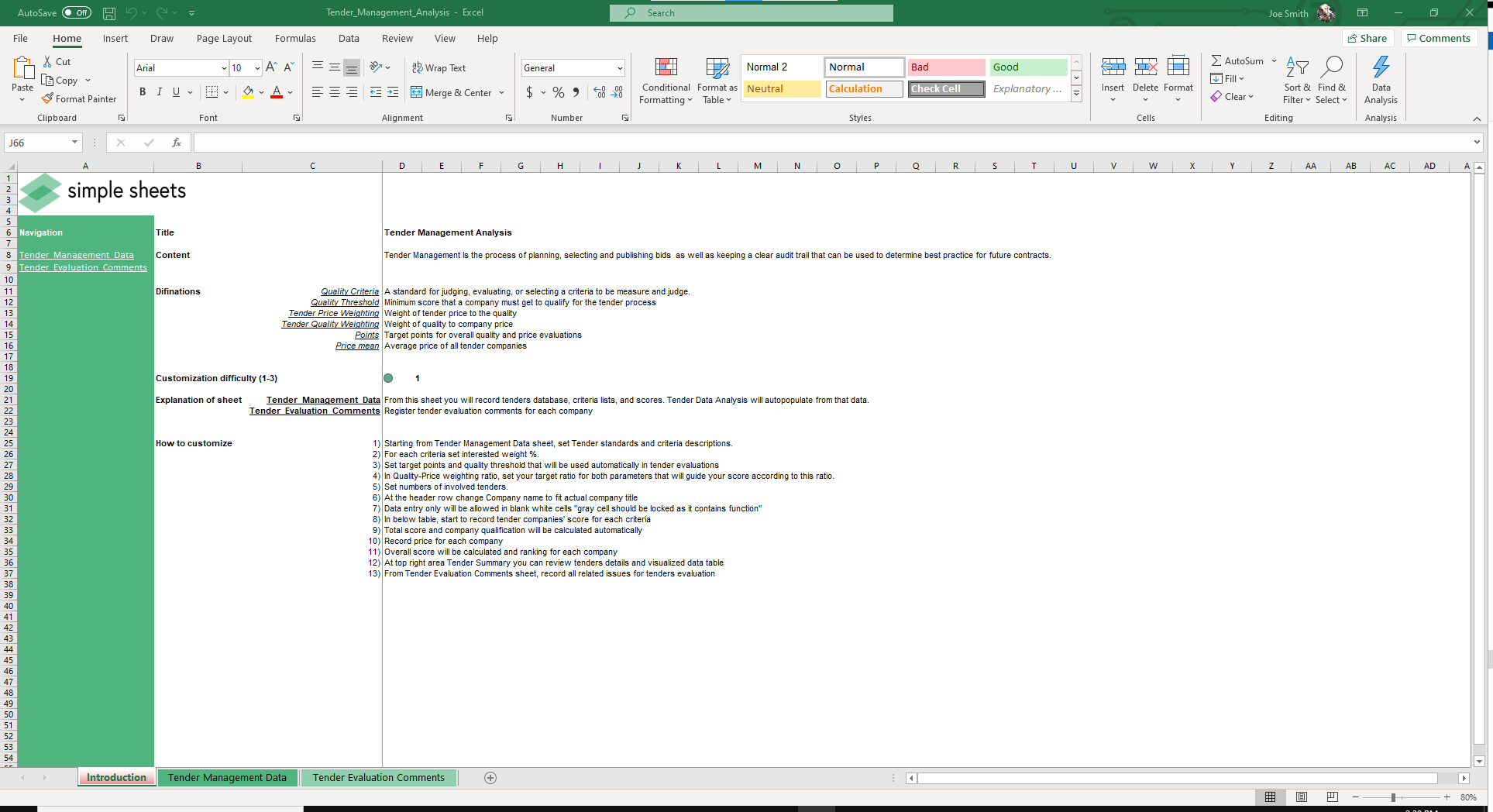Follow the Tender_Management_Data navigation link
1493x812 pixels.
click(x=77, y=255)
